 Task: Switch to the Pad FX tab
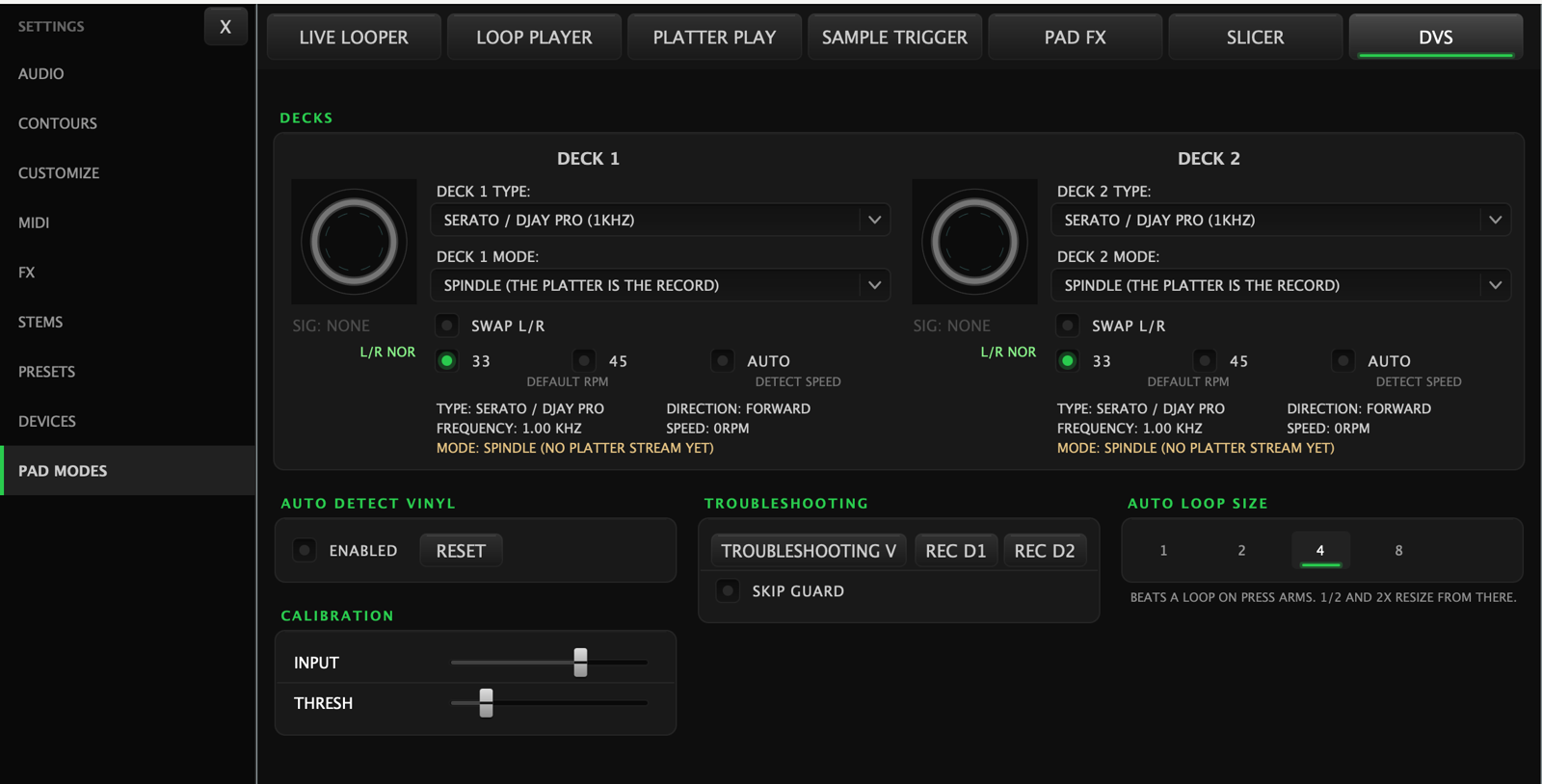click(x=1076, y=38)
